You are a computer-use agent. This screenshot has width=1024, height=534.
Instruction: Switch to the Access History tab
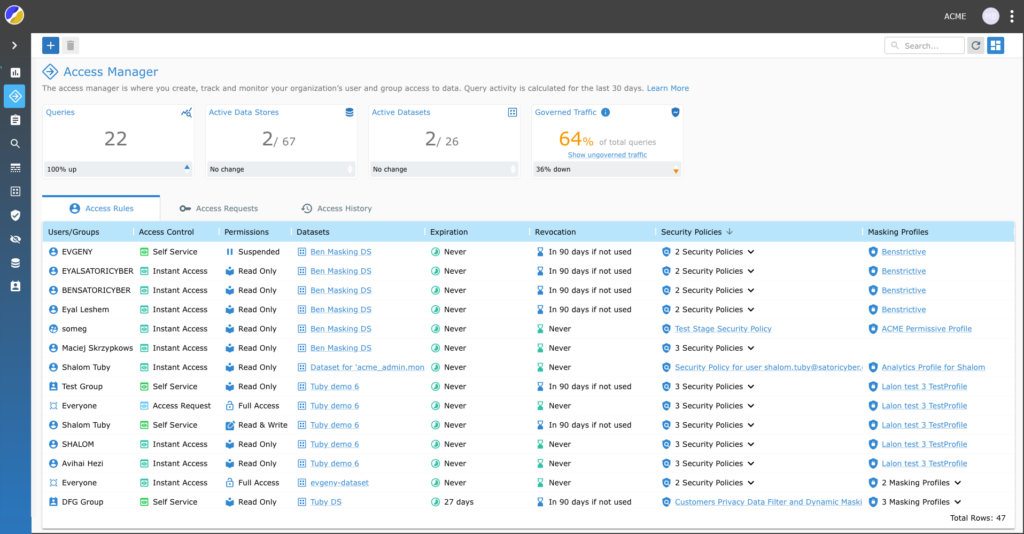336,208
